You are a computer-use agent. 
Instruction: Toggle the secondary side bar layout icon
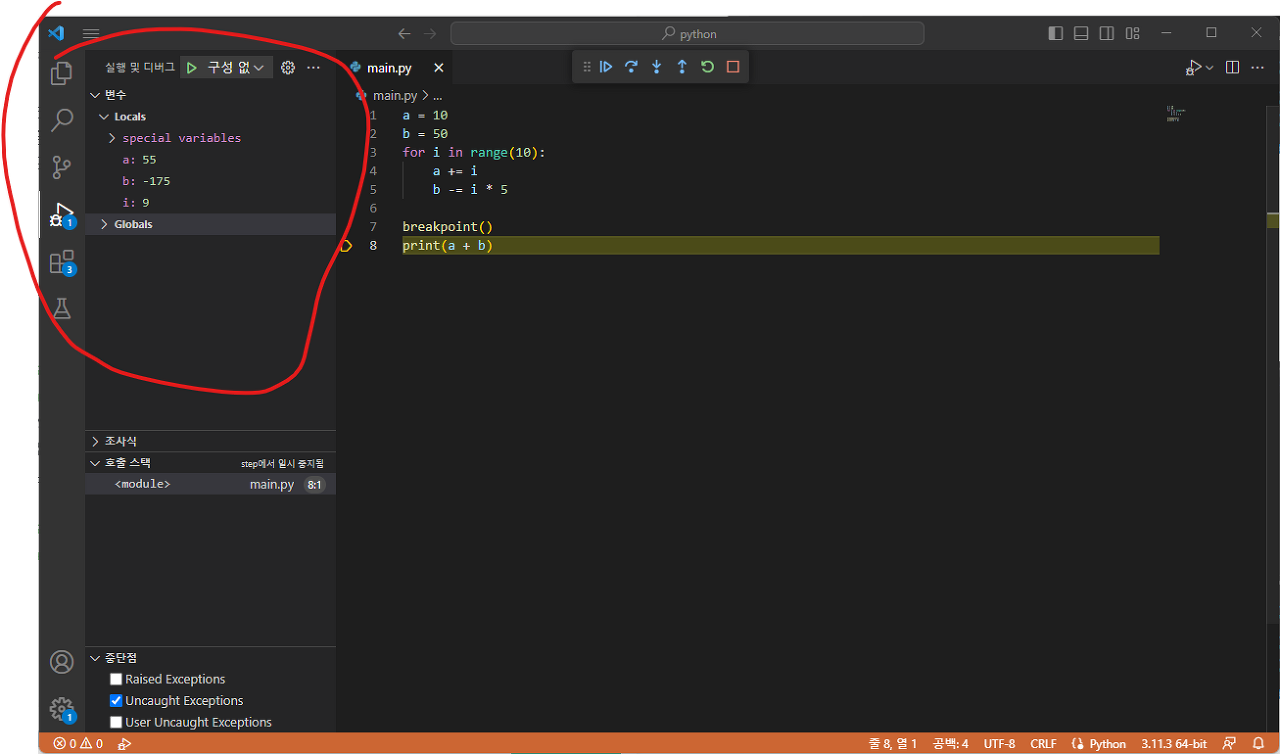[1106, 33]
